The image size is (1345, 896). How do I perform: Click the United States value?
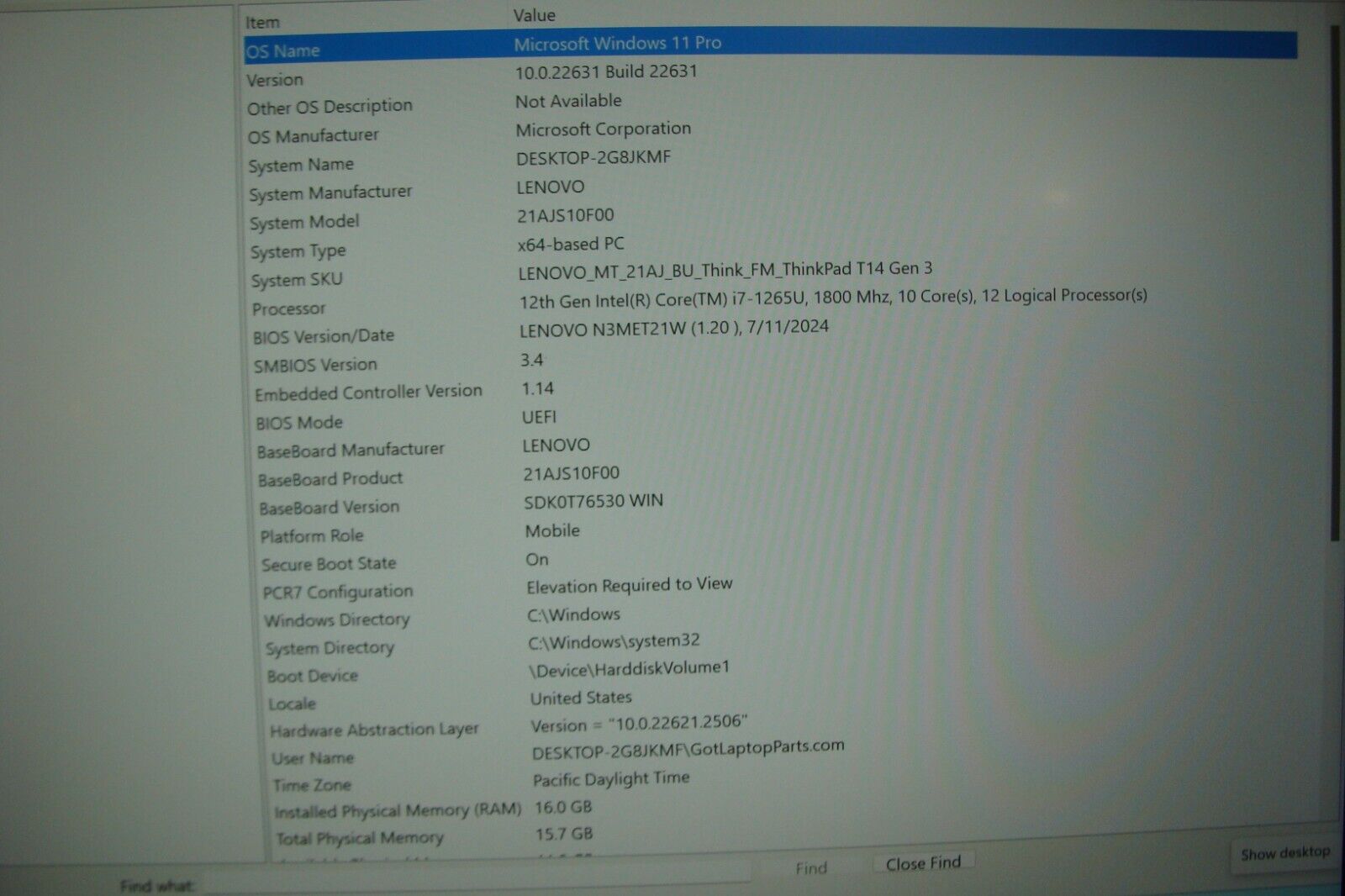tap(581, 698)
